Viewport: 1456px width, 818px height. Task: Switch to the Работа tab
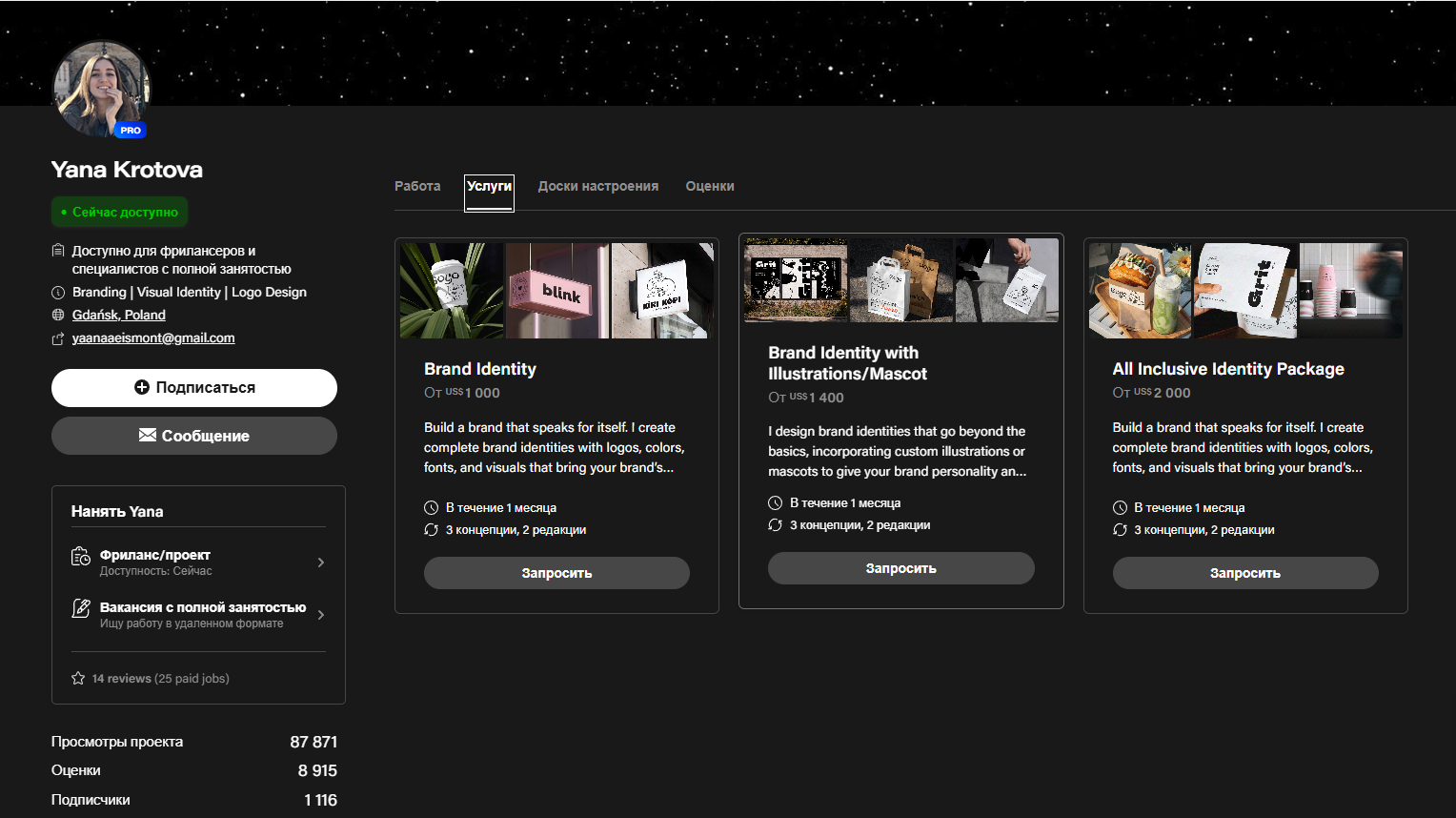tap(417, 186)
